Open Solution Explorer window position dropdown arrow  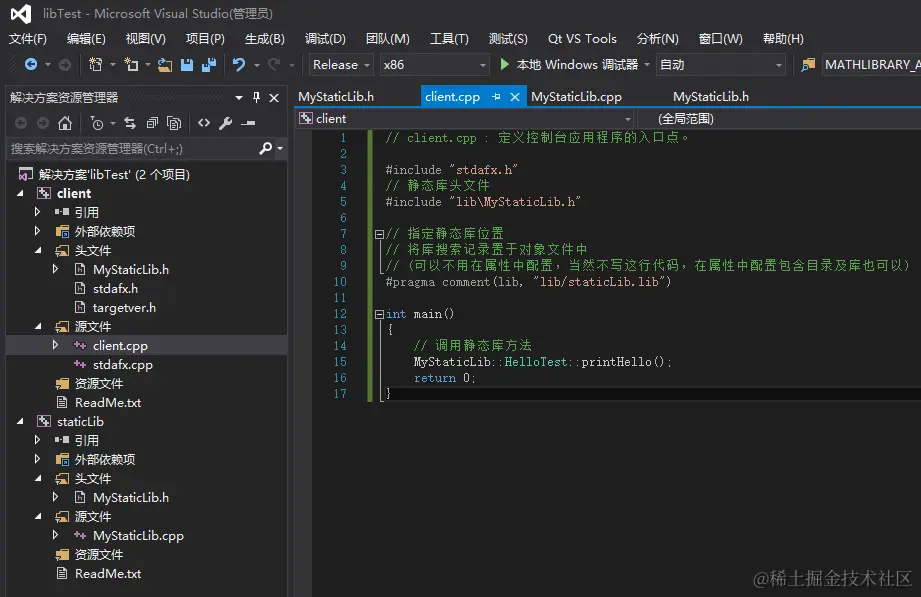tap(238, 98)
